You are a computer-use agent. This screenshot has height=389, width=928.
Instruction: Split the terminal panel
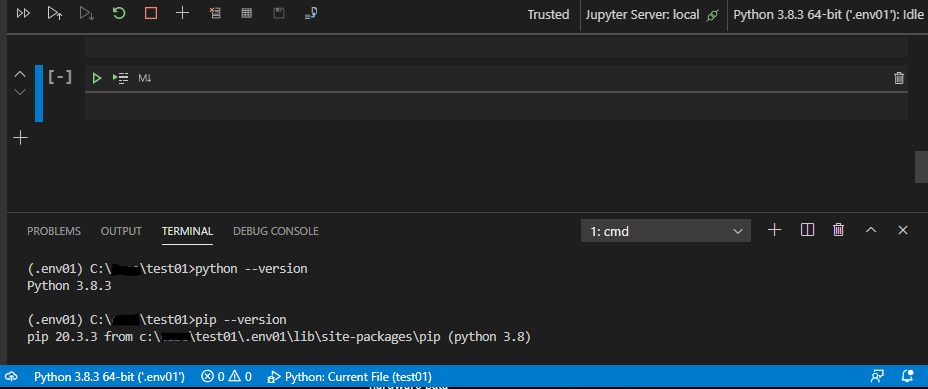pyautogui.click(x=807, y=230)
